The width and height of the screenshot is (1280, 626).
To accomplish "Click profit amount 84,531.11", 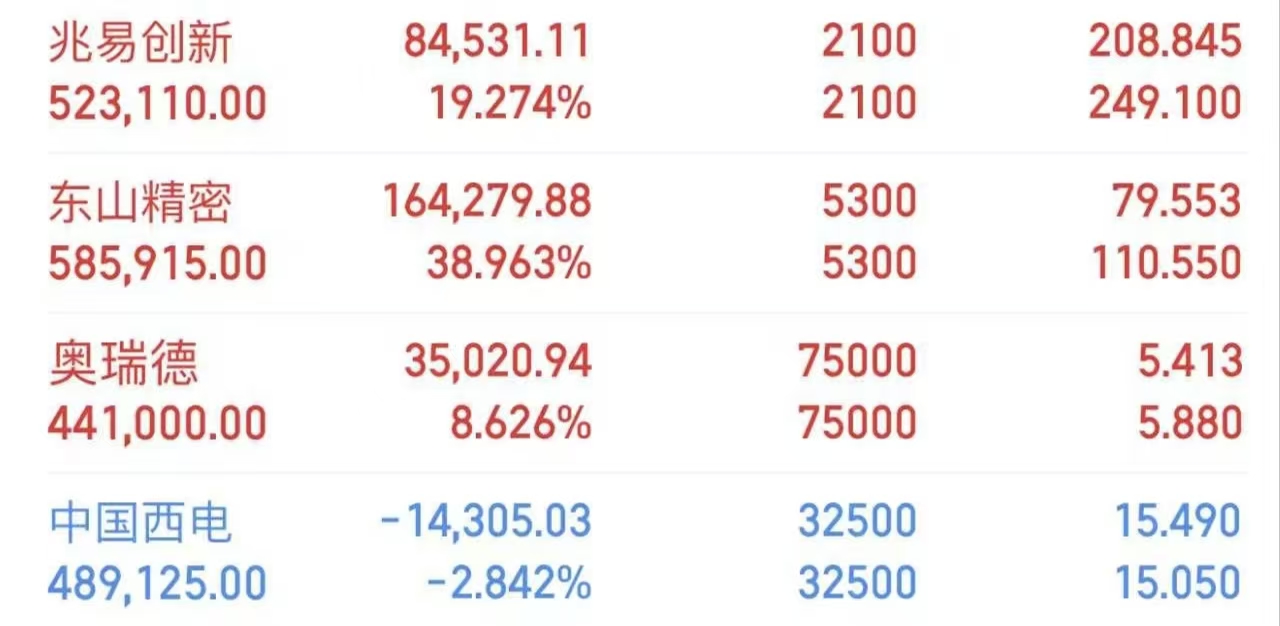I will 497,43.
